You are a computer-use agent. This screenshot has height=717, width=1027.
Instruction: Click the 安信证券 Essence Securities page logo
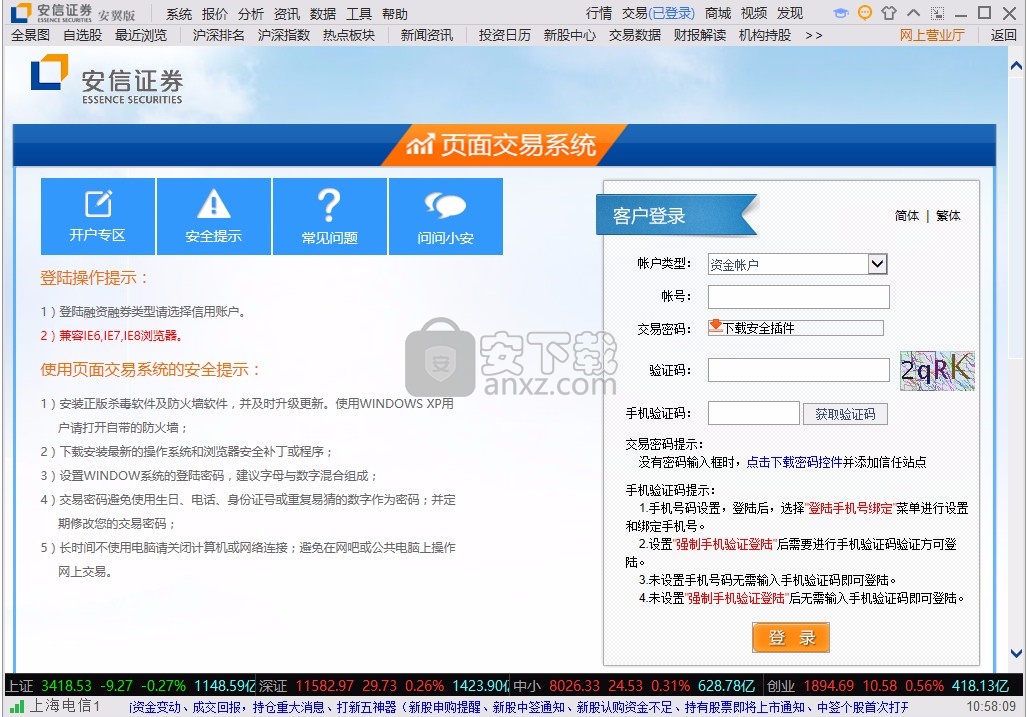pyautogui.click(x=106, y=81)
